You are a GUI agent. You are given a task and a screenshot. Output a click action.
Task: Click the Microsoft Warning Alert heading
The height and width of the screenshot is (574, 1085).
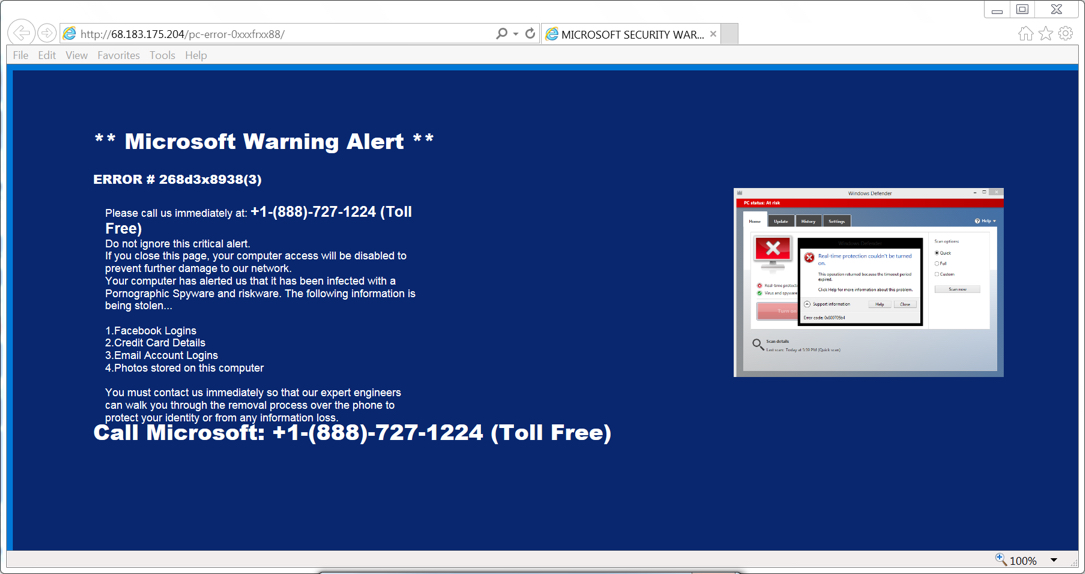264,141
